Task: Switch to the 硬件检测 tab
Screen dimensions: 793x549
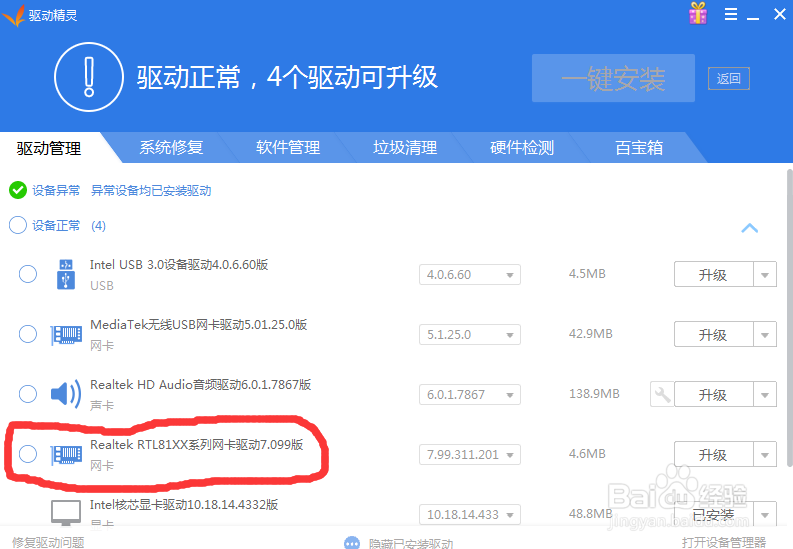Action: (x=522, y=148)
